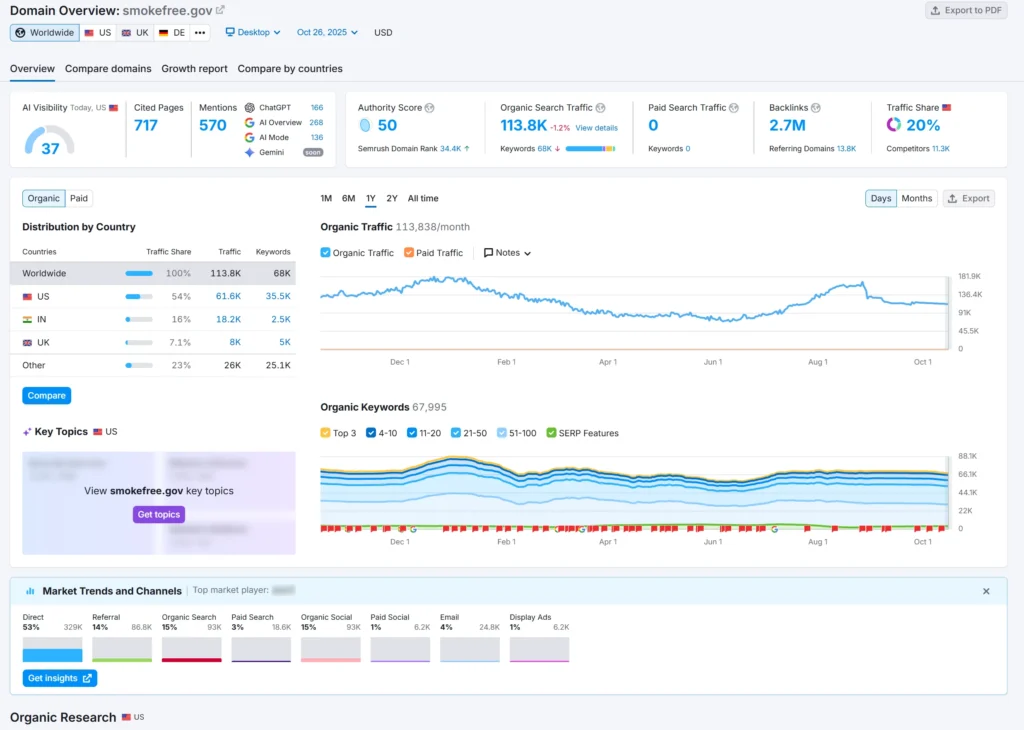Toggle the Paid Traffic checkbox
This screenshot has height=730, width=1024.
click(x=409, y=253)
